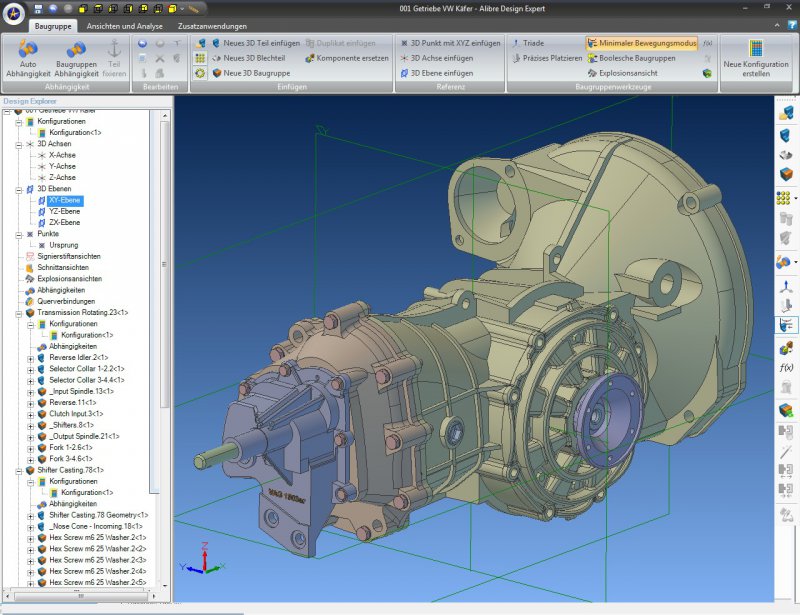The height and width of the screenshot is (615, 800).
Task: Select Clutch Input.3<1> component
Action: pos(76,414)
